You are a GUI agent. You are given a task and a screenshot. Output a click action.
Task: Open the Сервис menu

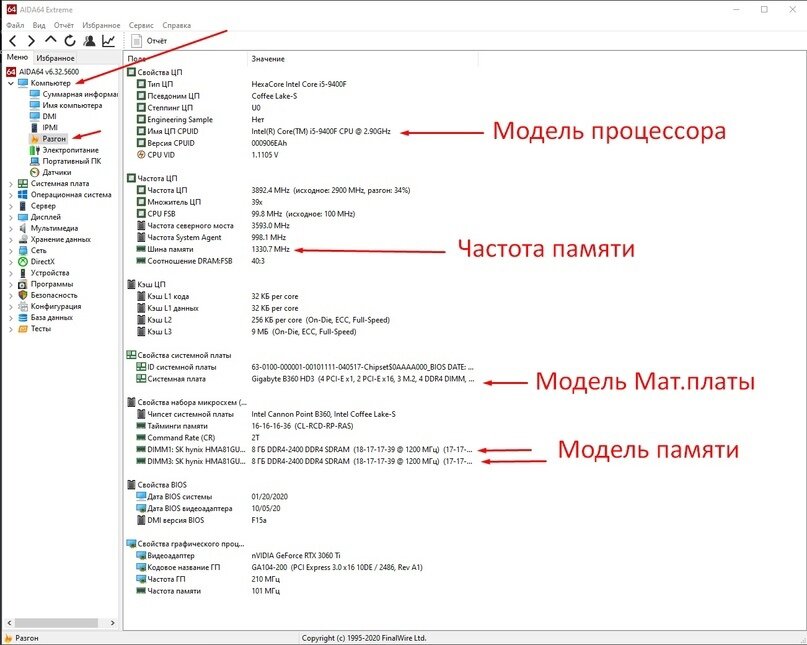tap(141, 25)
